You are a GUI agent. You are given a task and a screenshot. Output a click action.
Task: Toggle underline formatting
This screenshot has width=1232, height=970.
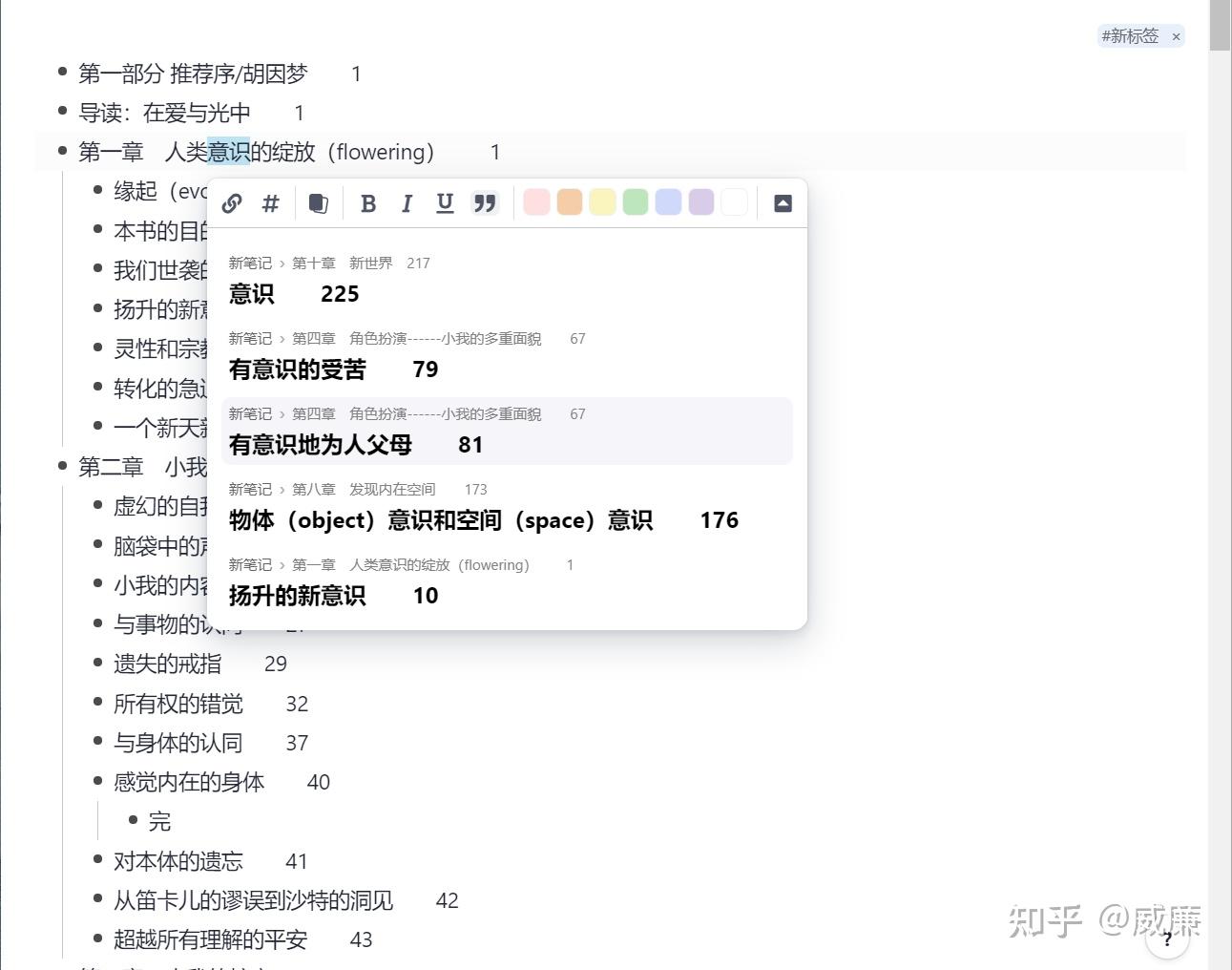click(x=445, y=203)
